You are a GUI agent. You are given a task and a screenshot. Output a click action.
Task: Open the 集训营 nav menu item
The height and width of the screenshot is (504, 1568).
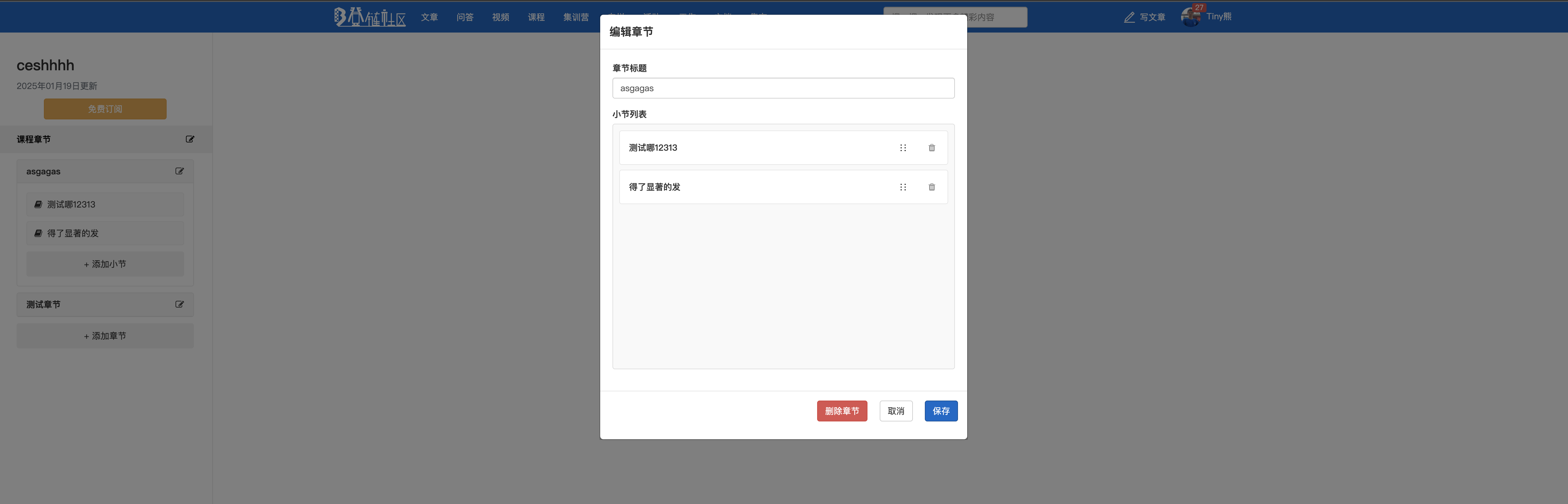point(576,18)
